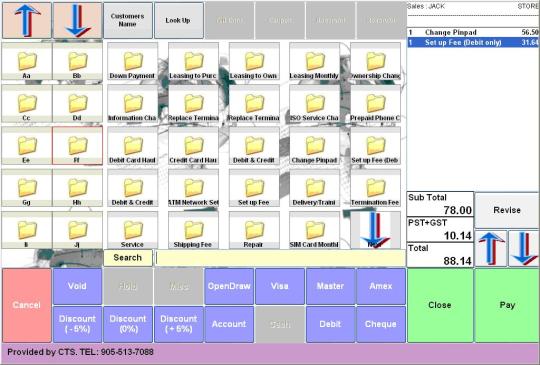Viewport: 540px width, 365px height.
Task: Select the Ownership Change folder
Action: [375, 62]
